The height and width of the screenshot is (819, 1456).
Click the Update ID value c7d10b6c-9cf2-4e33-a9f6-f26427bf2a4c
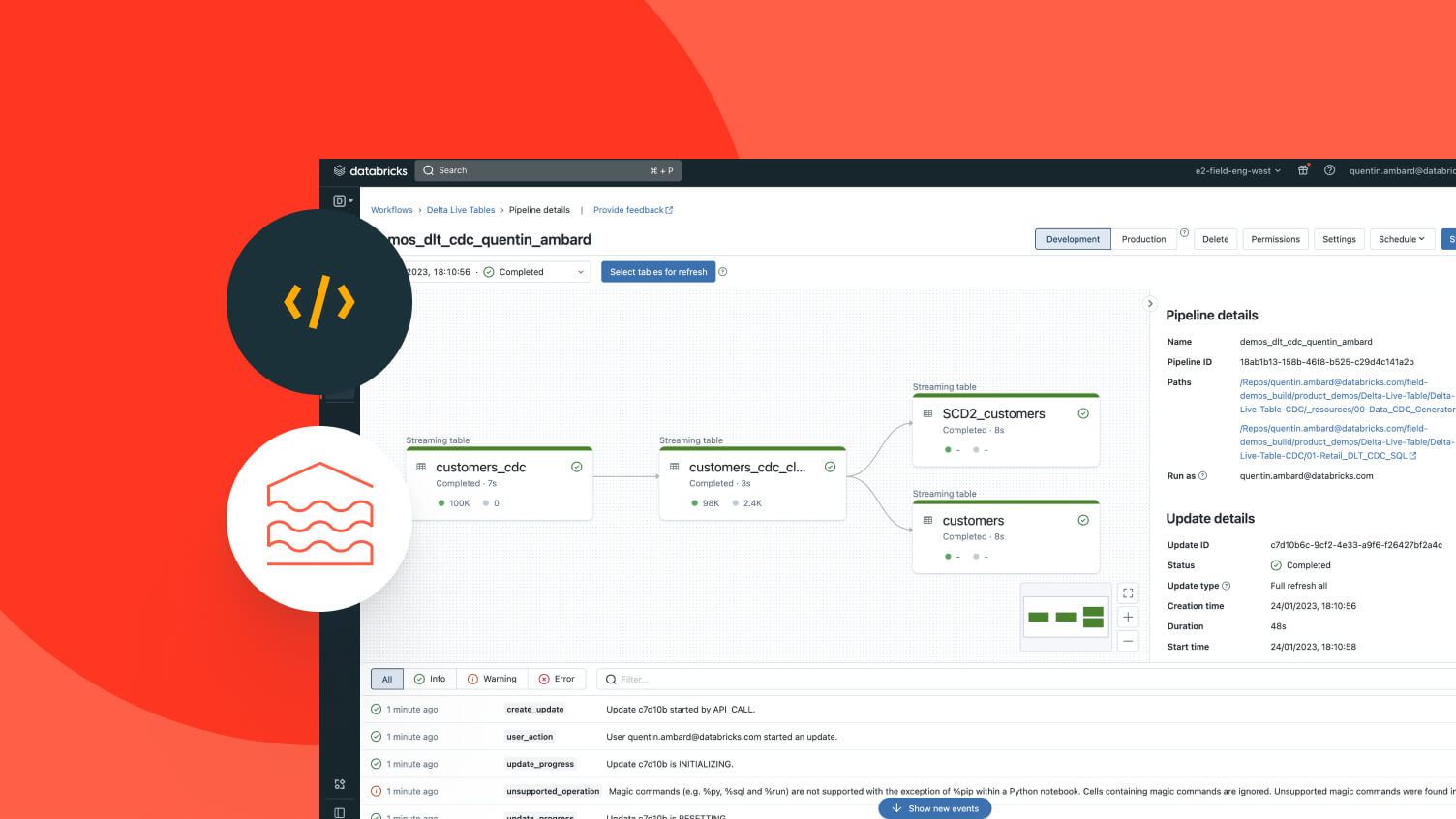tap(1356, 545)
